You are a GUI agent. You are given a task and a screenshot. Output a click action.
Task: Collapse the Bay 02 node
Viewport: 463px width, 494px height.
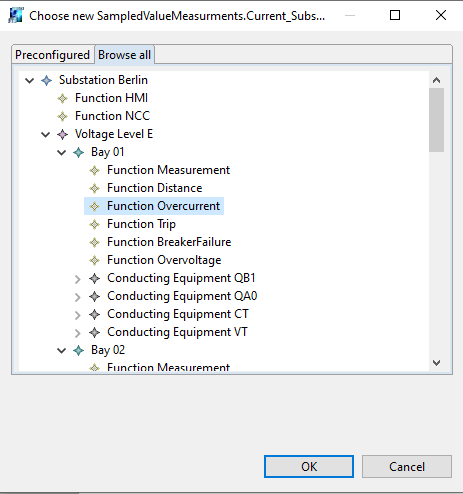[62, 351]
